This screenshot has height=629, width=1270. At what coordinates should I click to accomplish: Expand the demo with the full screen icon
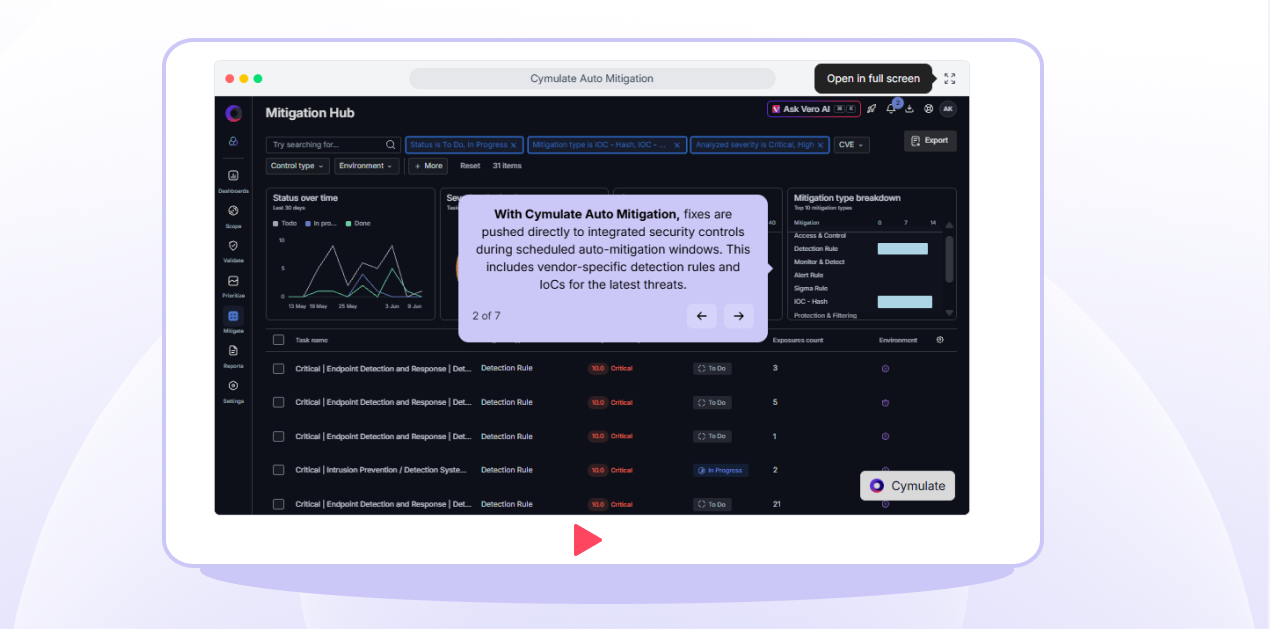coord(950,79)
